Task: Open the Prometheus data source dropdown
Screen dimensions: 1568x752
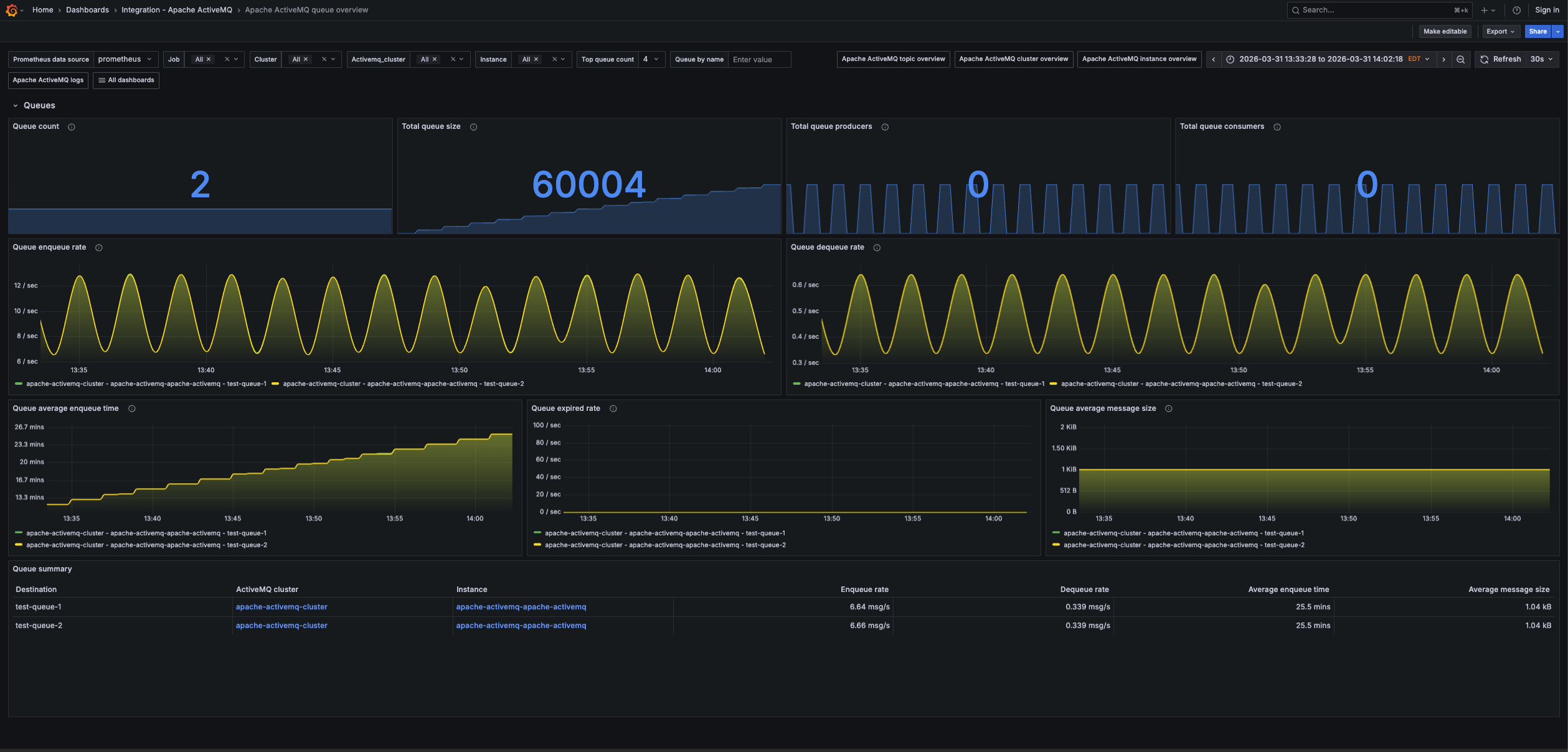Action: click(x=125, y=59)
